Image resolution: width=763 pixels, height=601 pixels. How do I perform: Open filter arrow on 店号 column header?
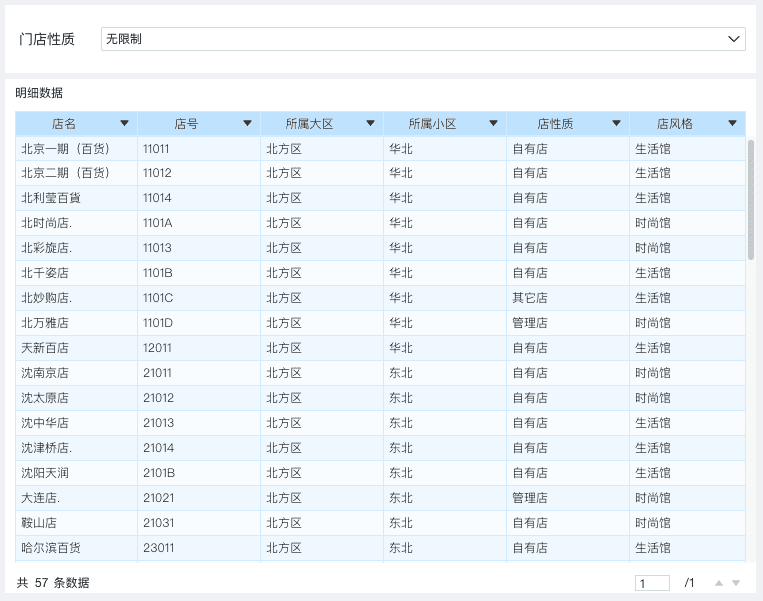click(247, 124)
